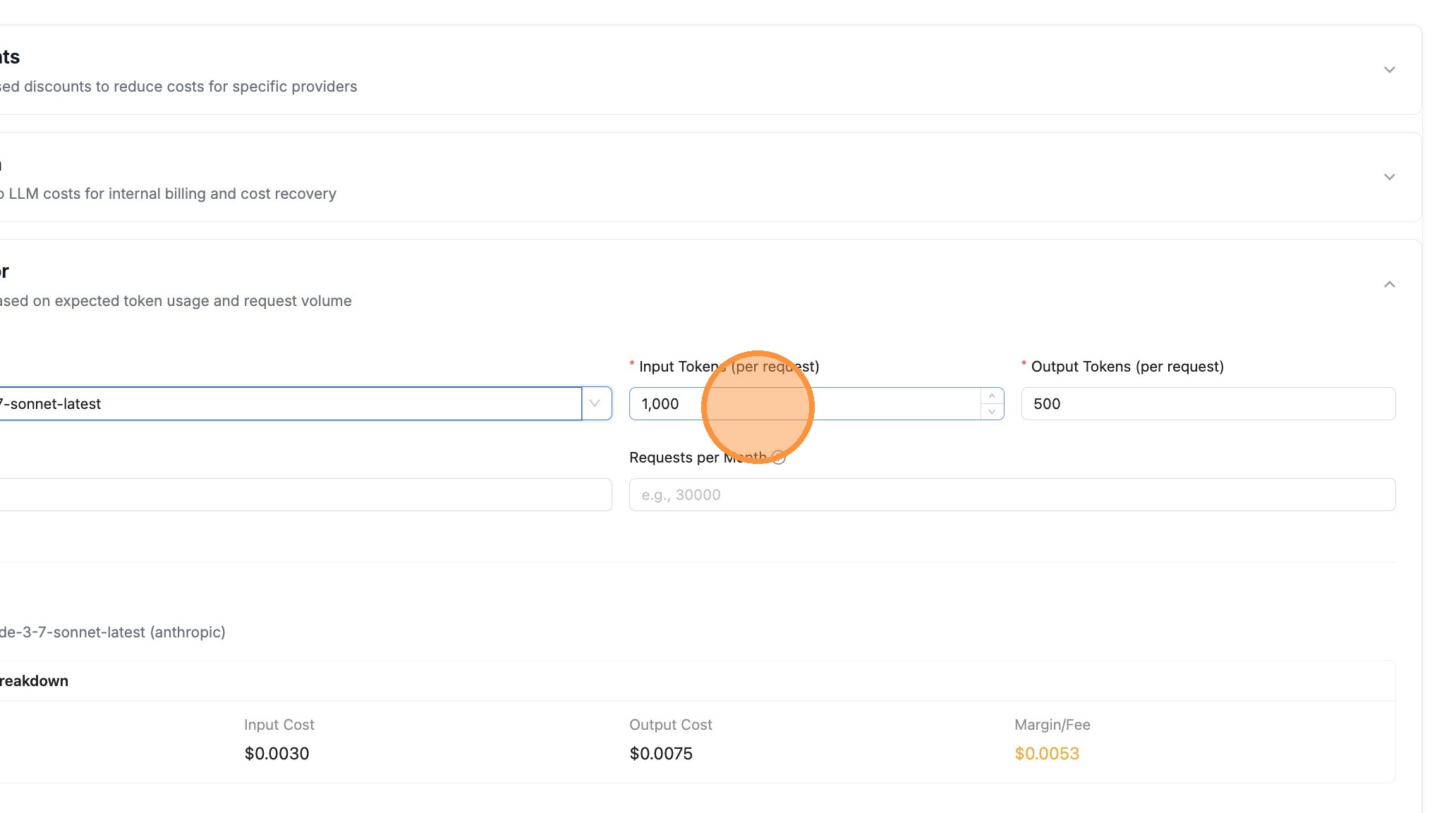Expand the cost allocation section

(1389, 176)
